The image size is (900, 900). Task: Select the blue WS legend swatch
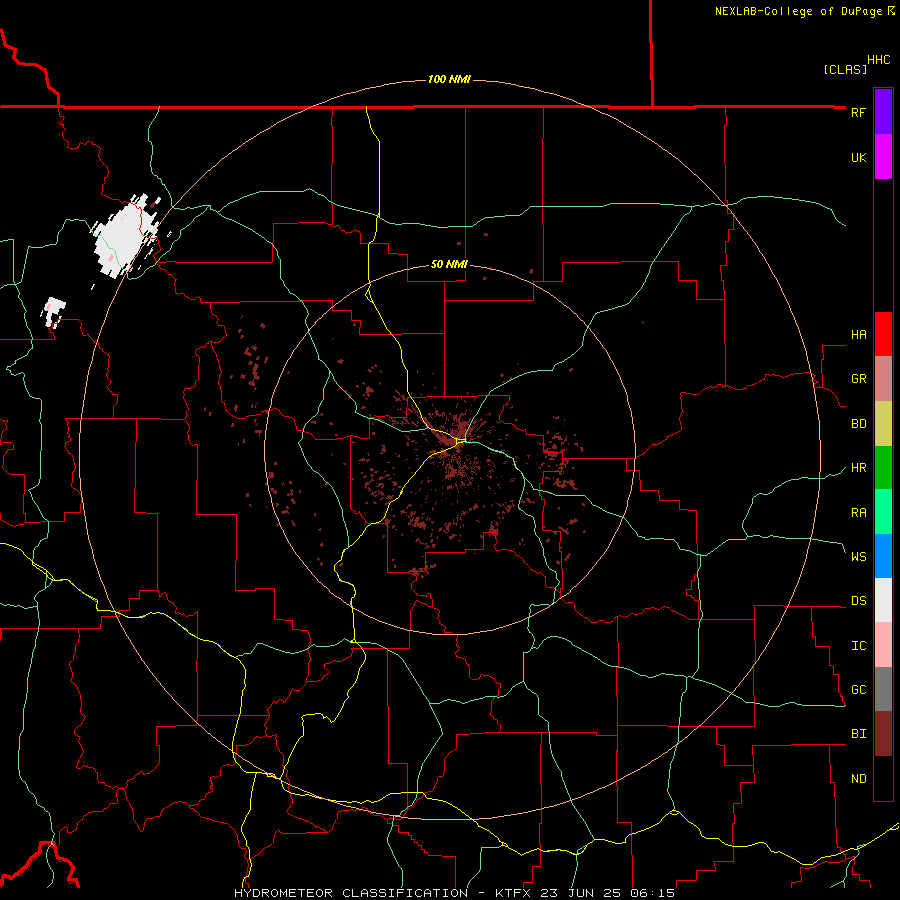point(883,556)
